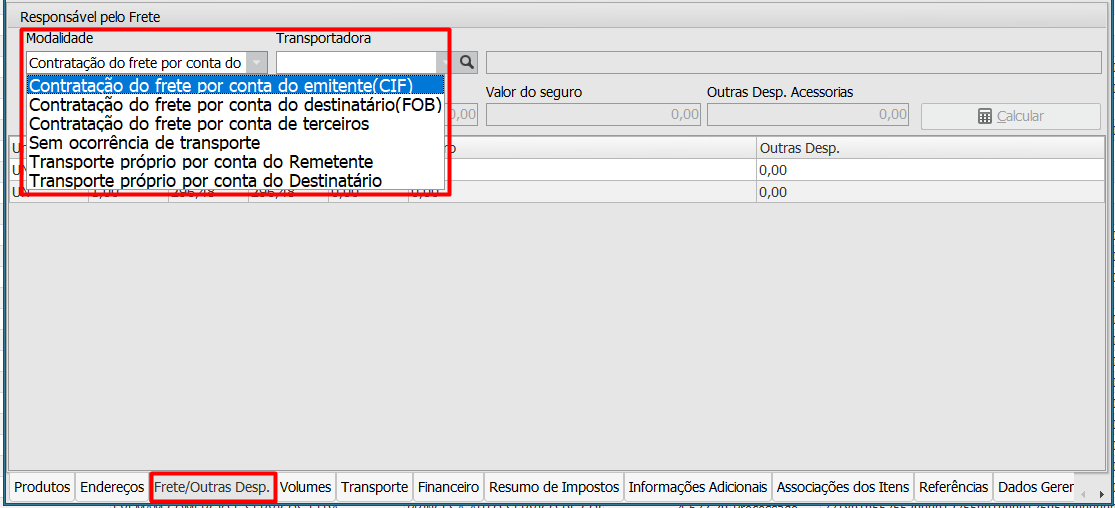This screenshot has height=508, width=1115.
Task: Click the Valor do seguro field
Action: tap(592, 115)
